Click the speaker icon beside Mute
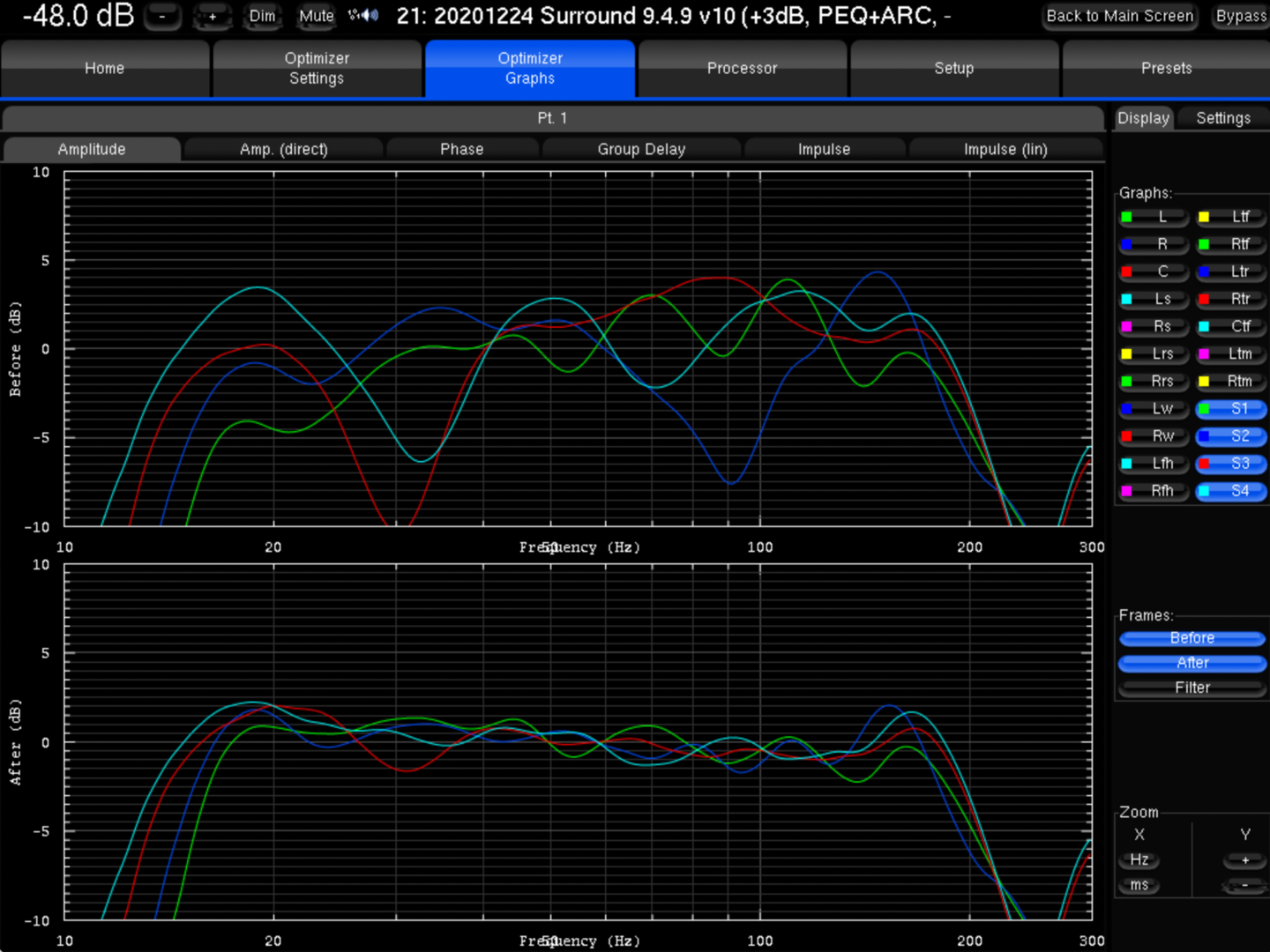The image size is (1270, 952). click(x=363, y=16)
